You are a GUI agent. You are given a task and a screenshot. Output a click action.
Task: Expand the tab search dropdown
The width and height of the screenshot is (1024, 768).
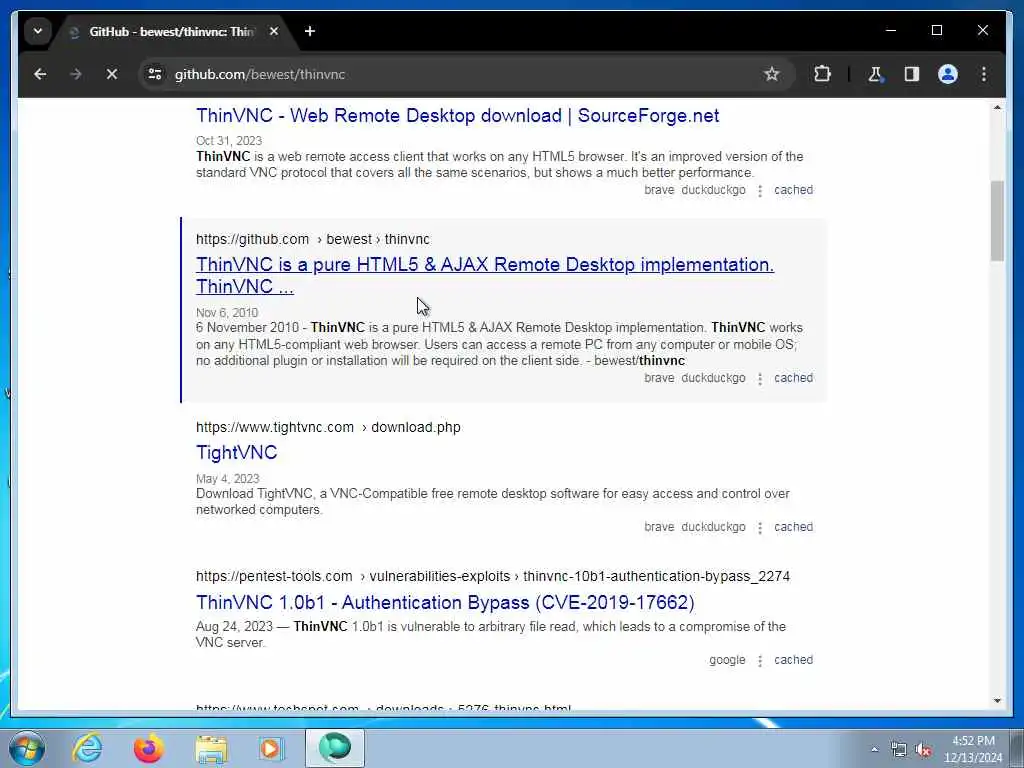(x=38, y=31)
